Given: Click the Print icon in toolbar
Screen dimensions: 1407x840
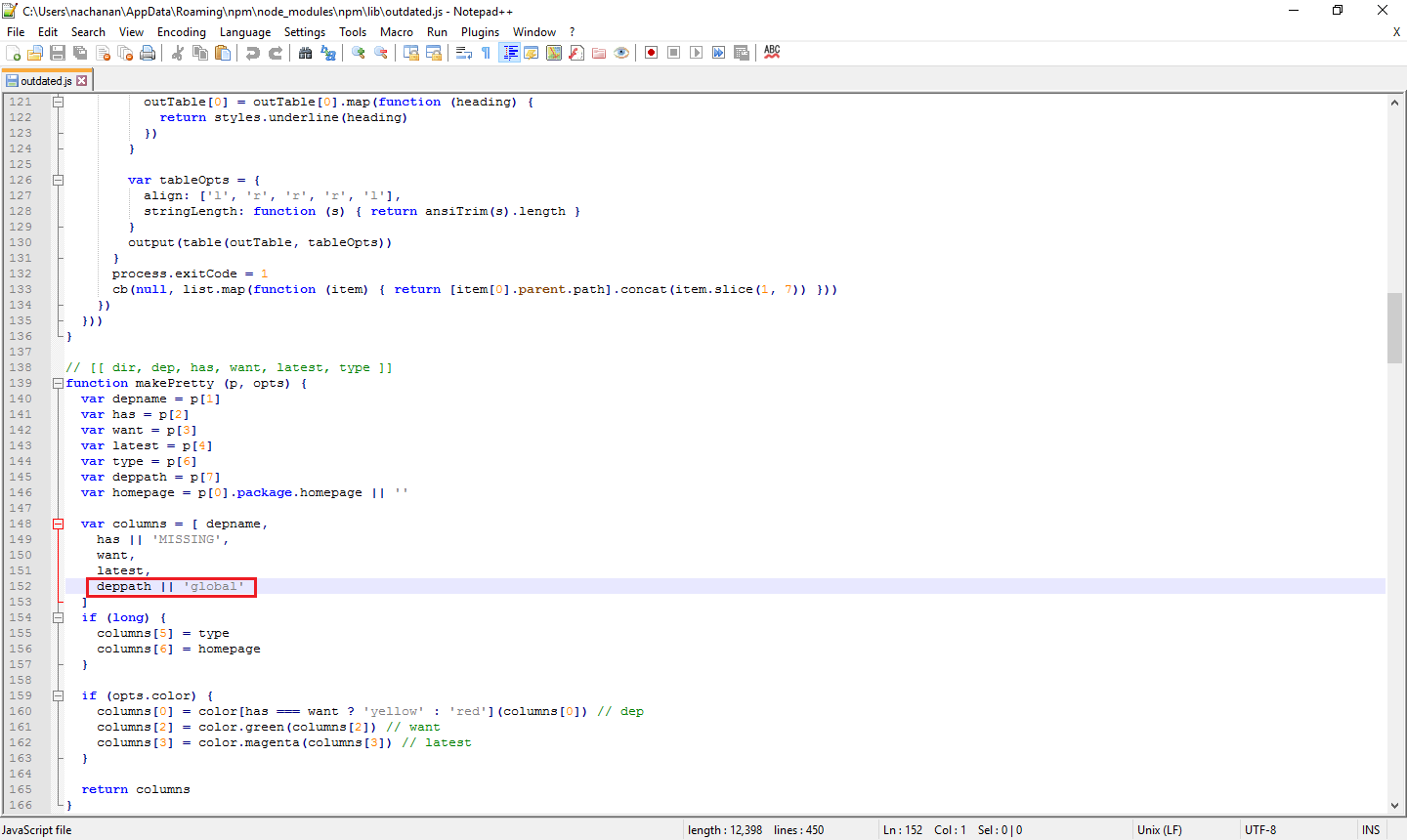Looking at the screenshot, I should coord(148,53).
